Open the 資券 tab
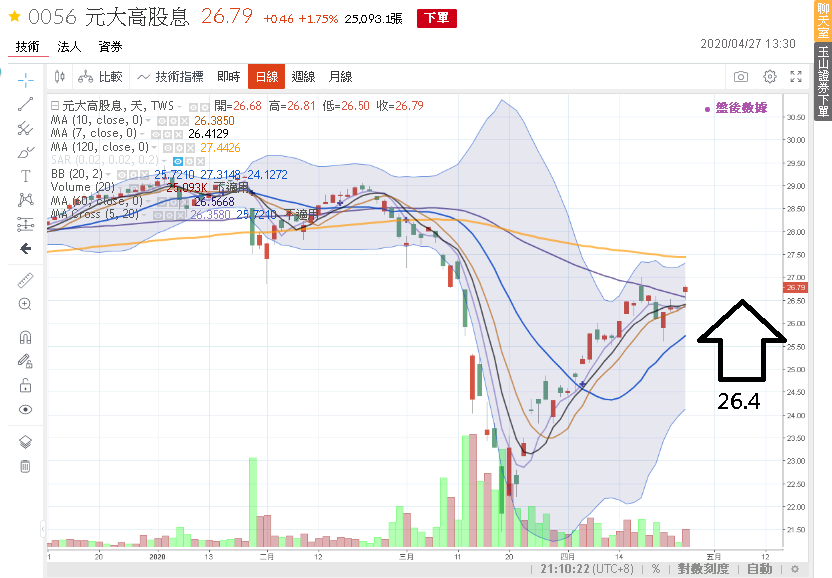Image resolution: width=832 pixels, height=578 pixels. 110,47
